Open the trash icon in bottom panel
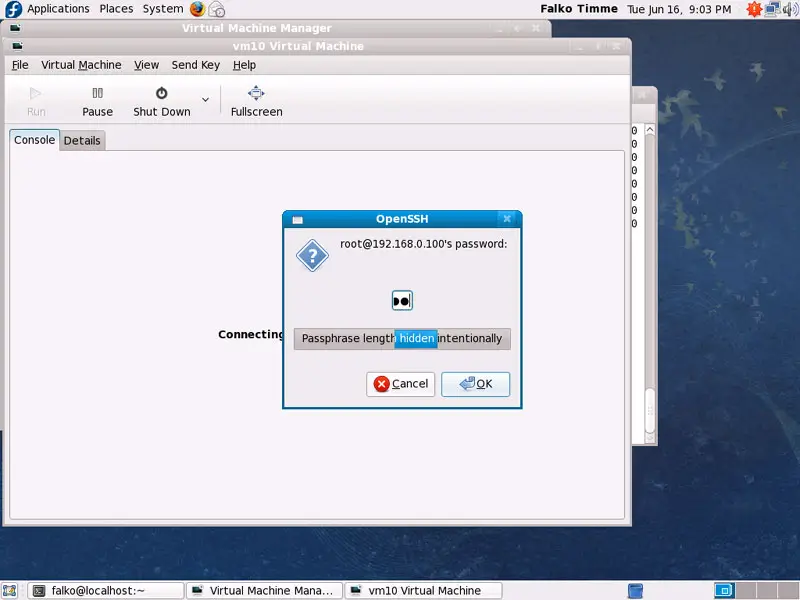800x600 pixels. (x=635, y=590)
